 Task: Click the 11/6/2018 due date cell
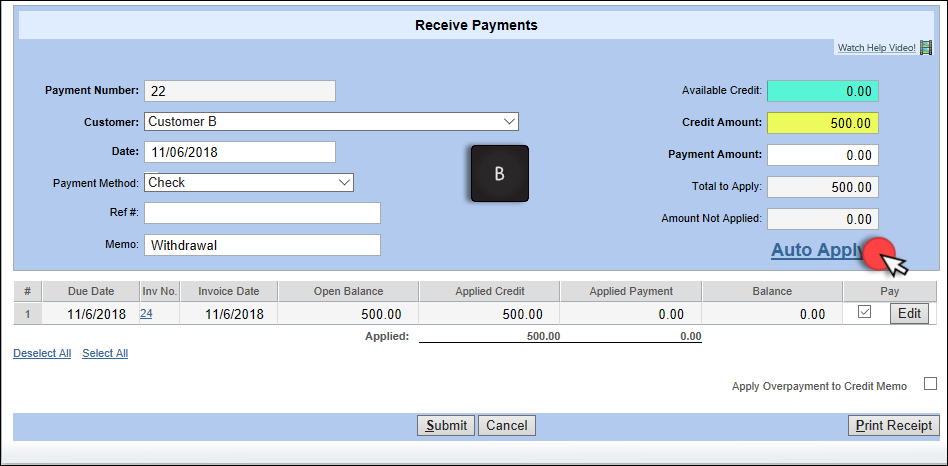[91, 314]
